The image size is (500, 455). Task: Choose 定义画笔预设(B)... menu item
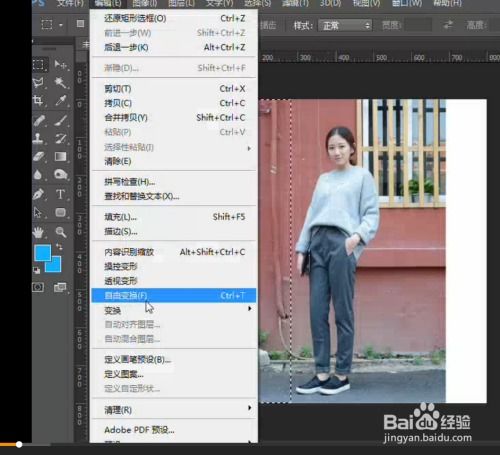point(174,360)
